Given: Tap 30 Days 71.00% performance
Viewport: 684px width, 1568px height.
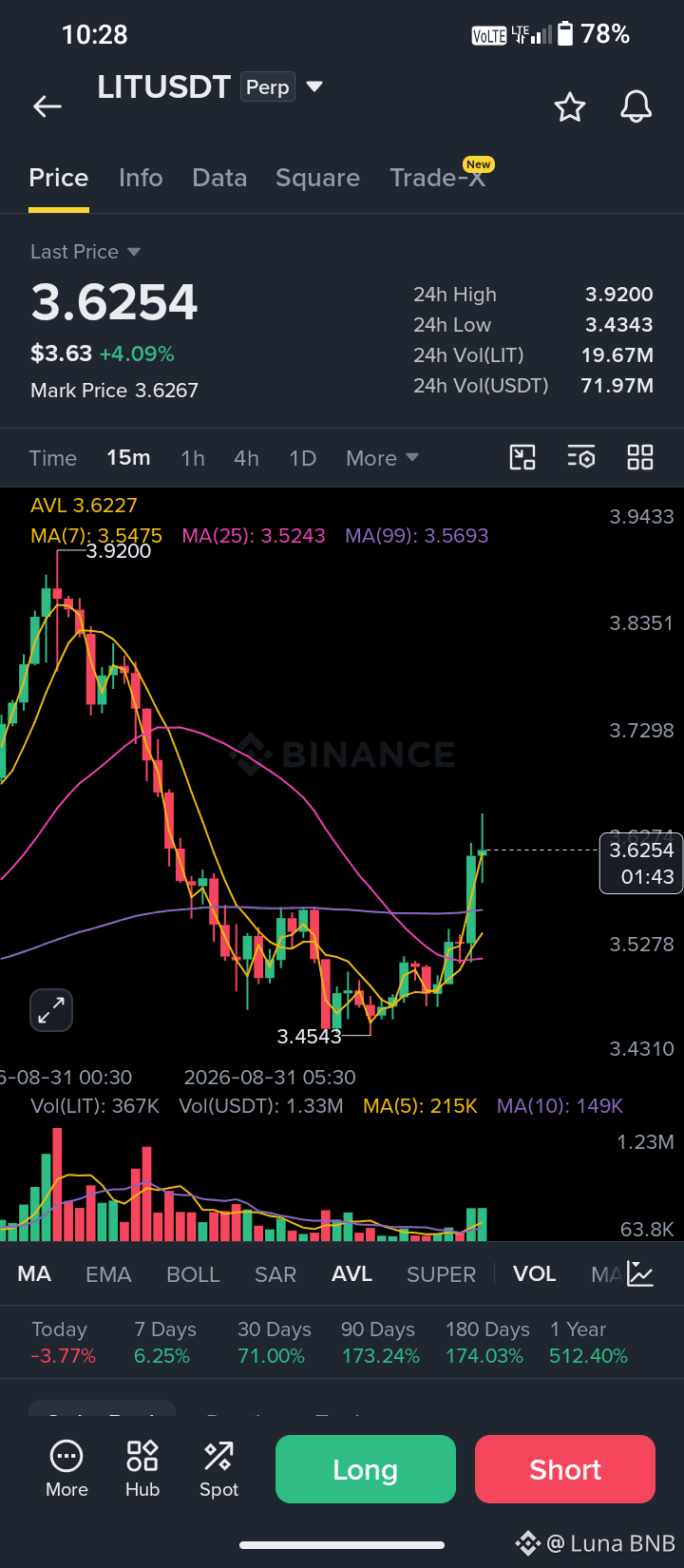Looking at the screenshot, I should (274, 1343).
